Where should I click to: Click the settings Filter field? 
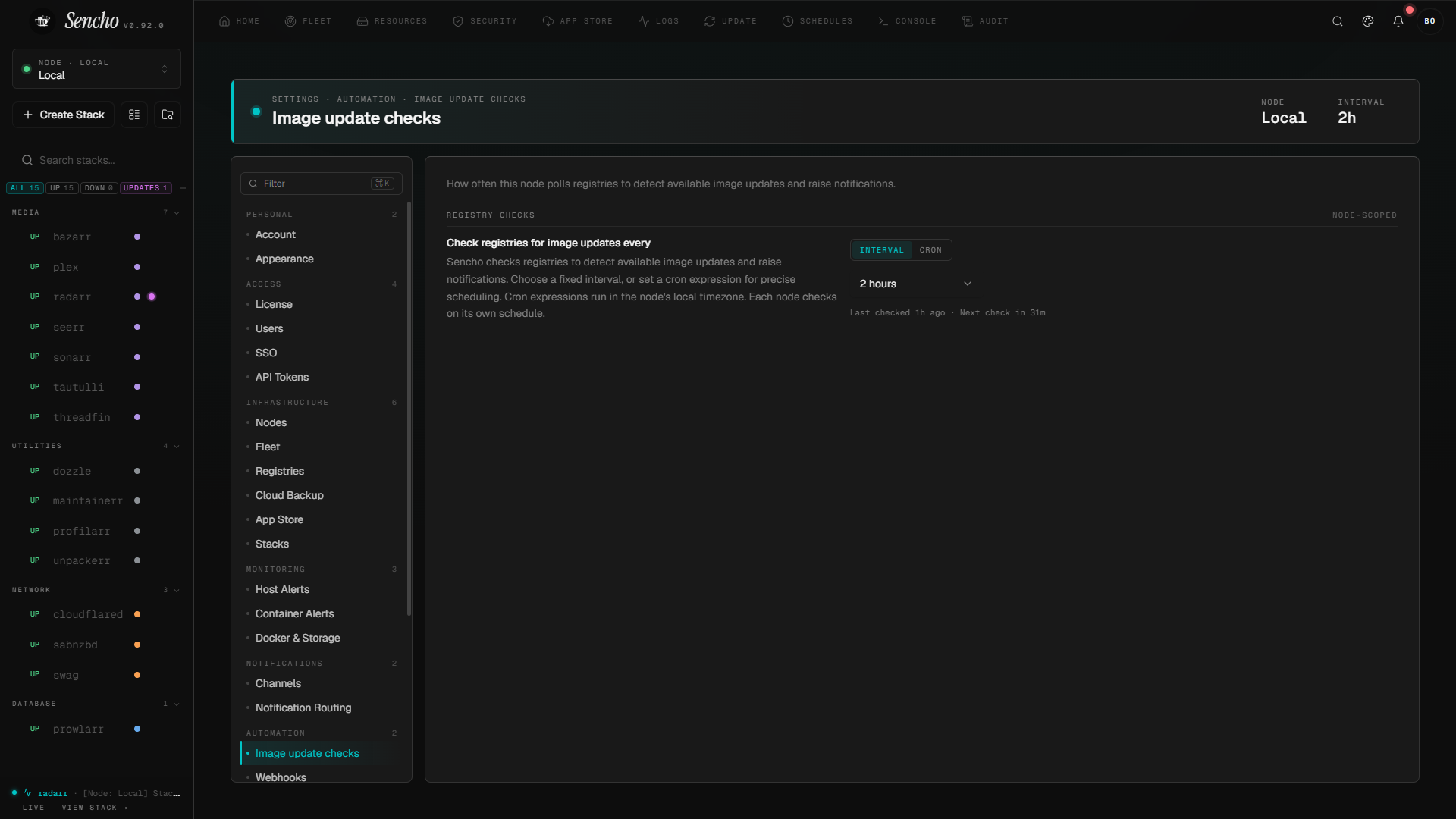tap(322, 184)
